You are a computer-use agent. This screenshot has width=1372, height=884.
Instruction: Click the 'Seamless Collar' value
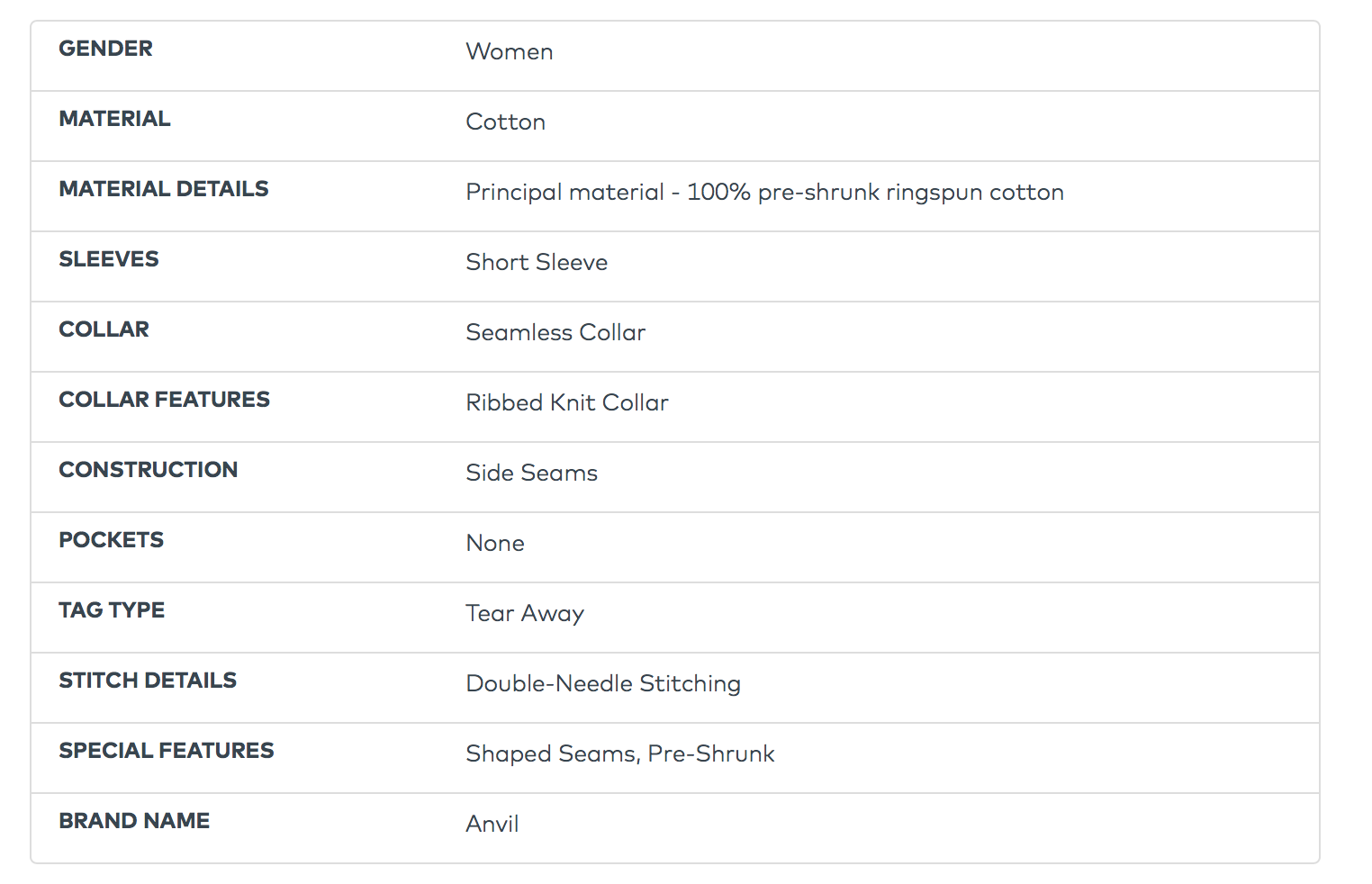coord(555,333)
